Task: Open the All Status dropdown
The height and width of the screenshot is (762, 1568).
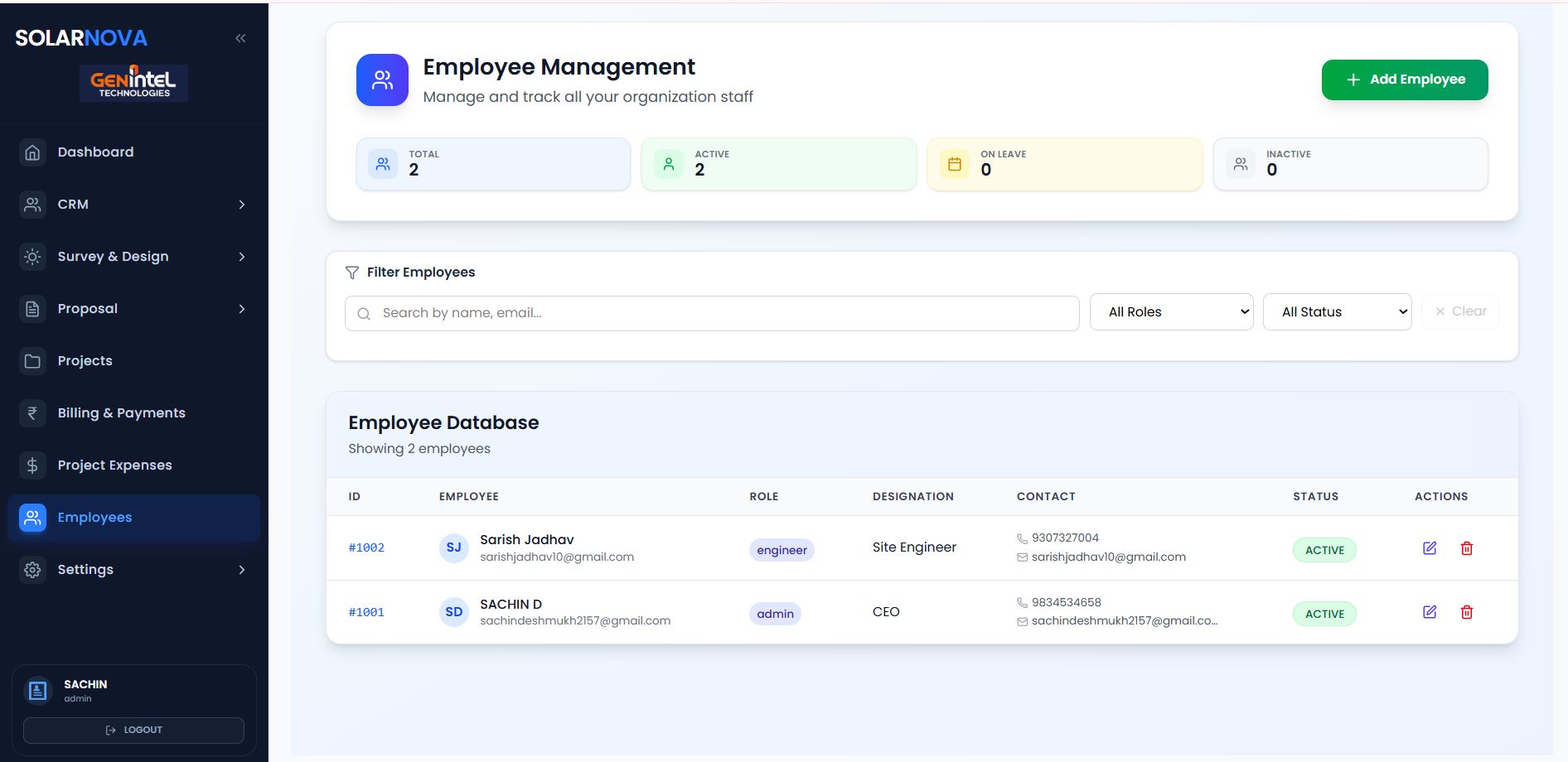Action: point(1336,312)
